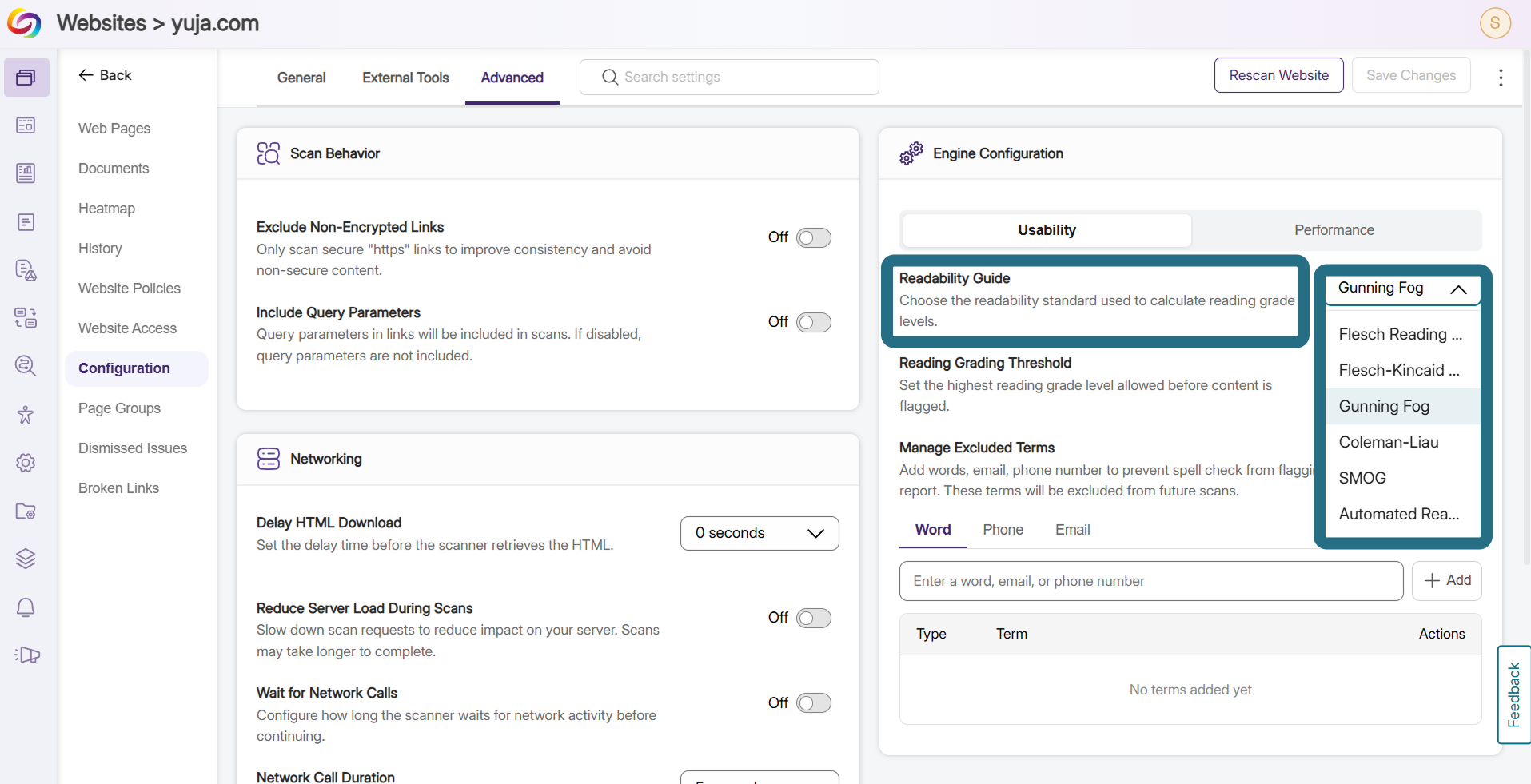Open Page Groups in side menu

[x=119, y=408]
